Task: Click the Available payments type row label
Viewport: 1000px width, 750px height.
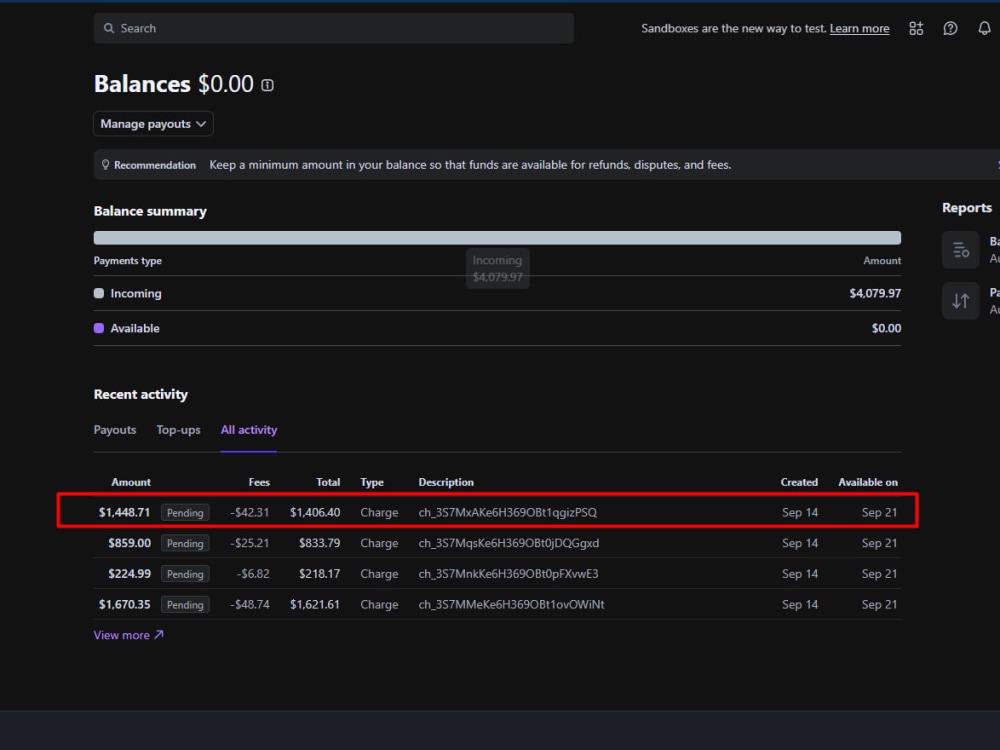Action: [135, 328]
